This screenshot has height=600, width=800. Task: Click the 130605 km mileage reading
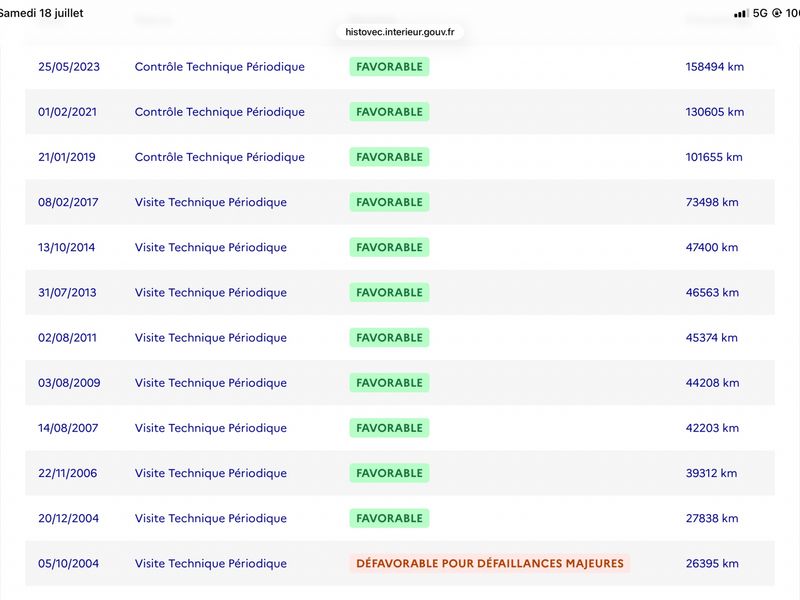[x=714, y=112]
